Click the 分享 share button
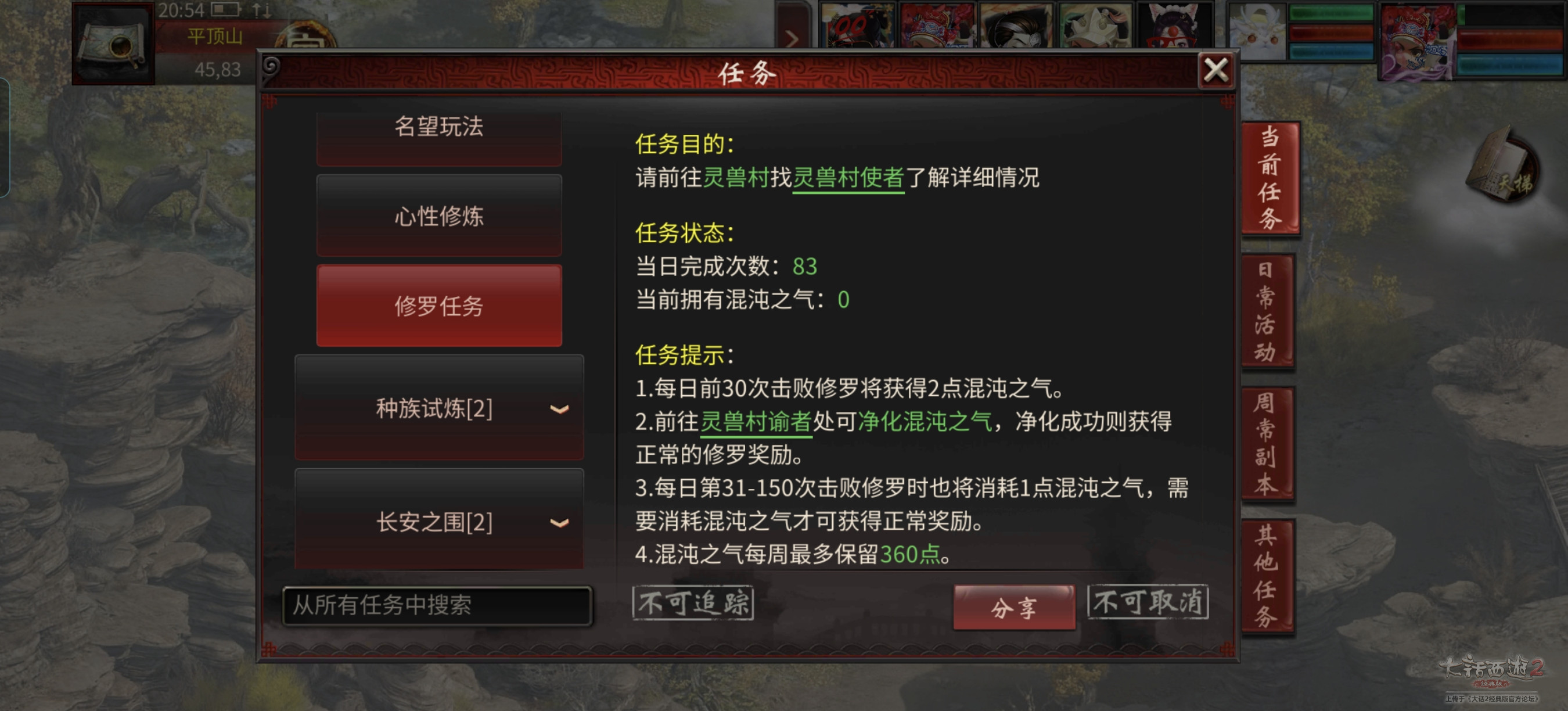This screenshot has height=711, width=1568. [x=1014, y=607]
